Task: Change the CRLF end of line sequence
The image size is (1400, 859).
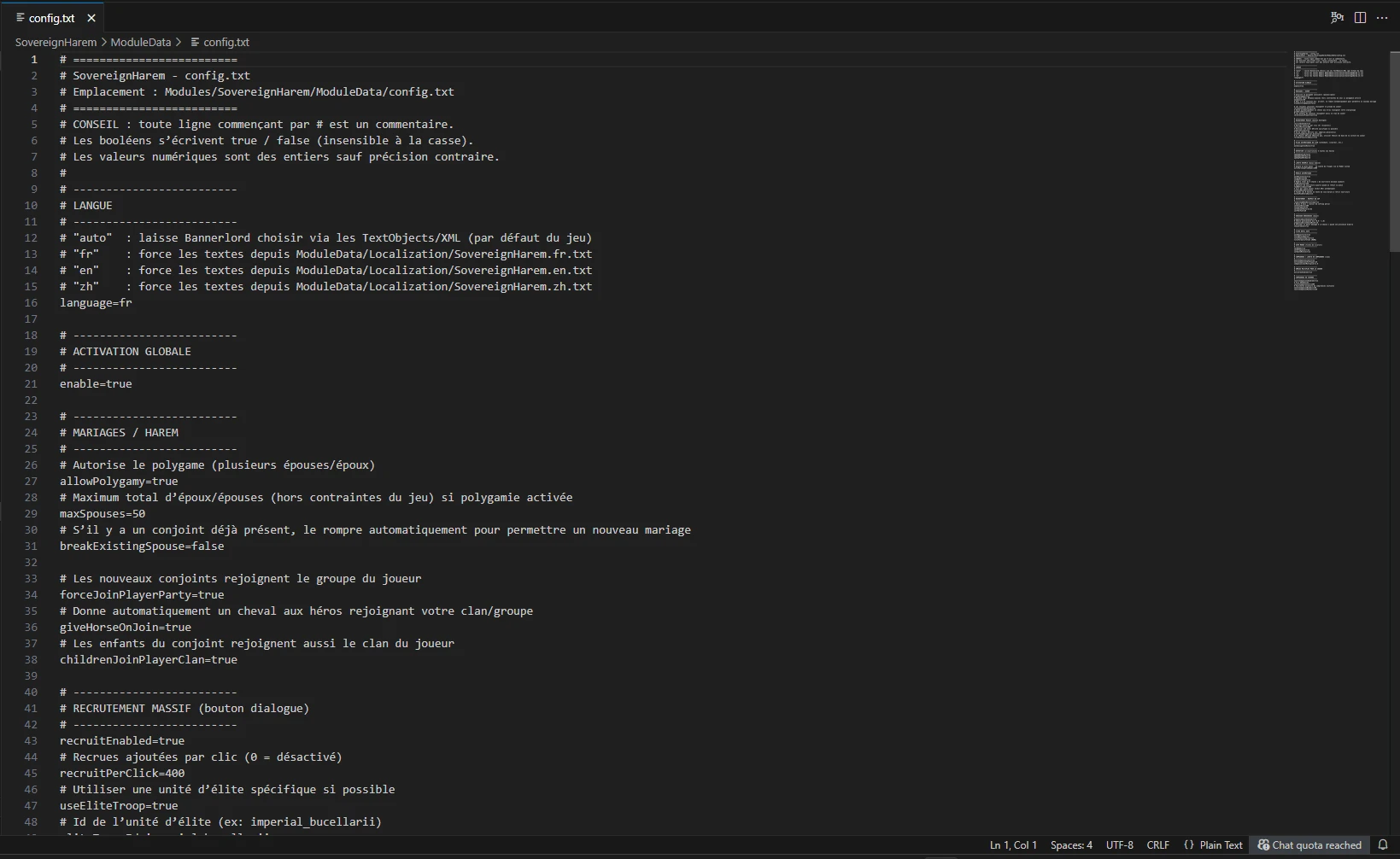Action: point(1157,844)
